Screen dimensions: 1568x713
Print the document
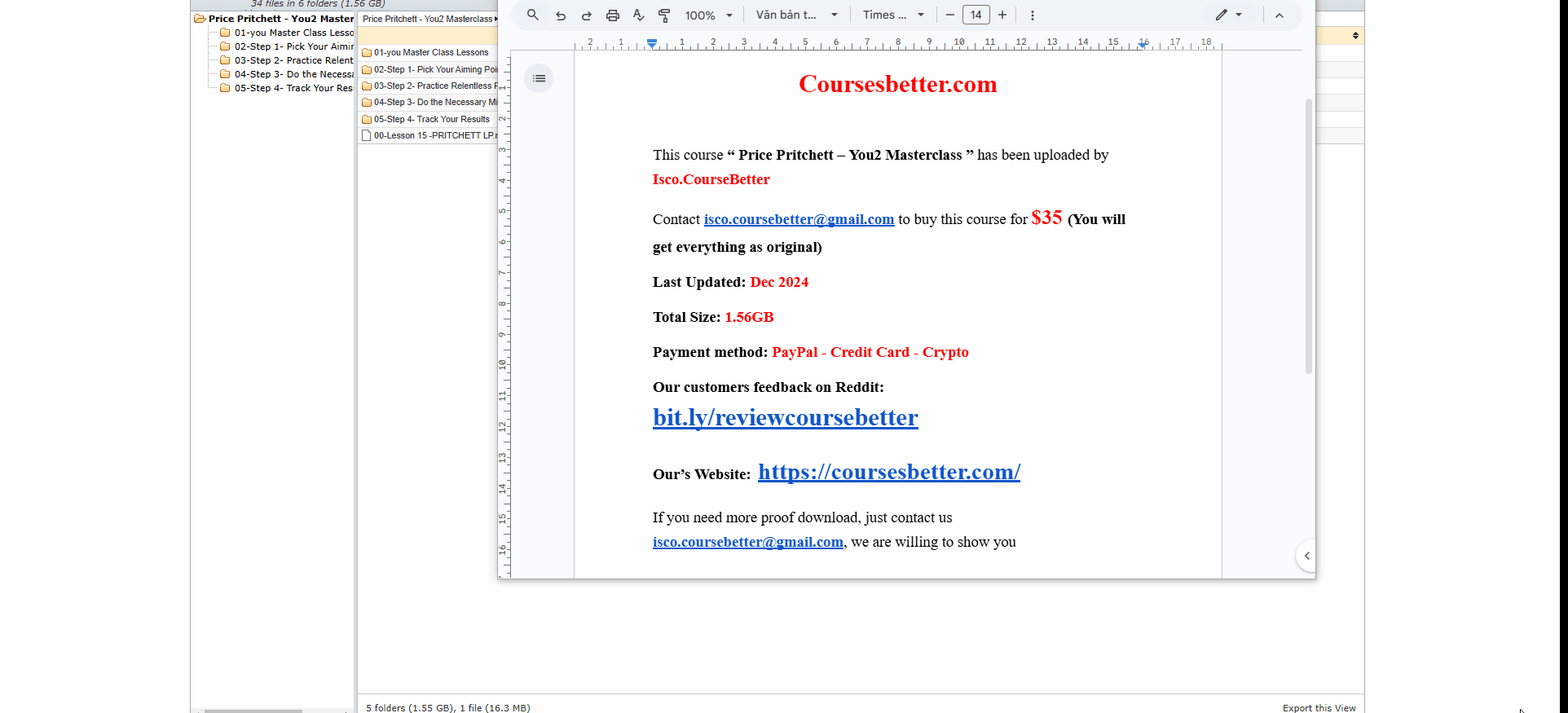[x=613, y=15]
